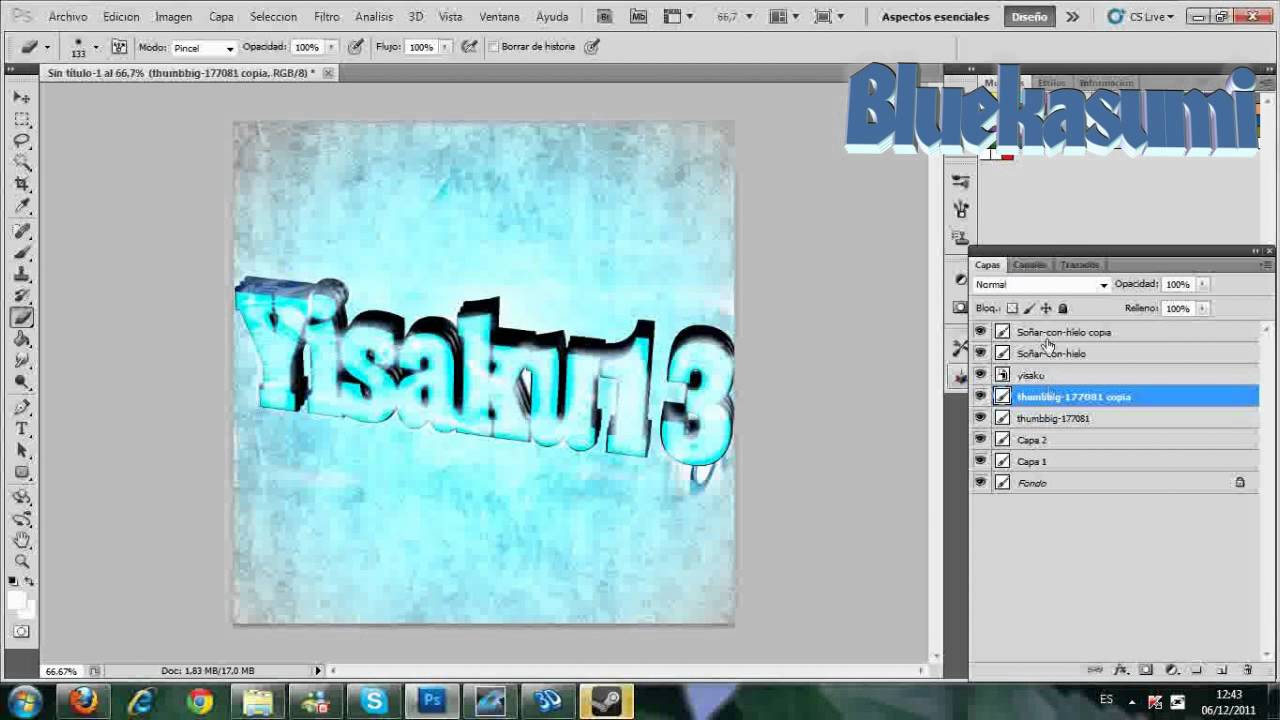
Task: Open the Archivo menu
Action: 68,17
